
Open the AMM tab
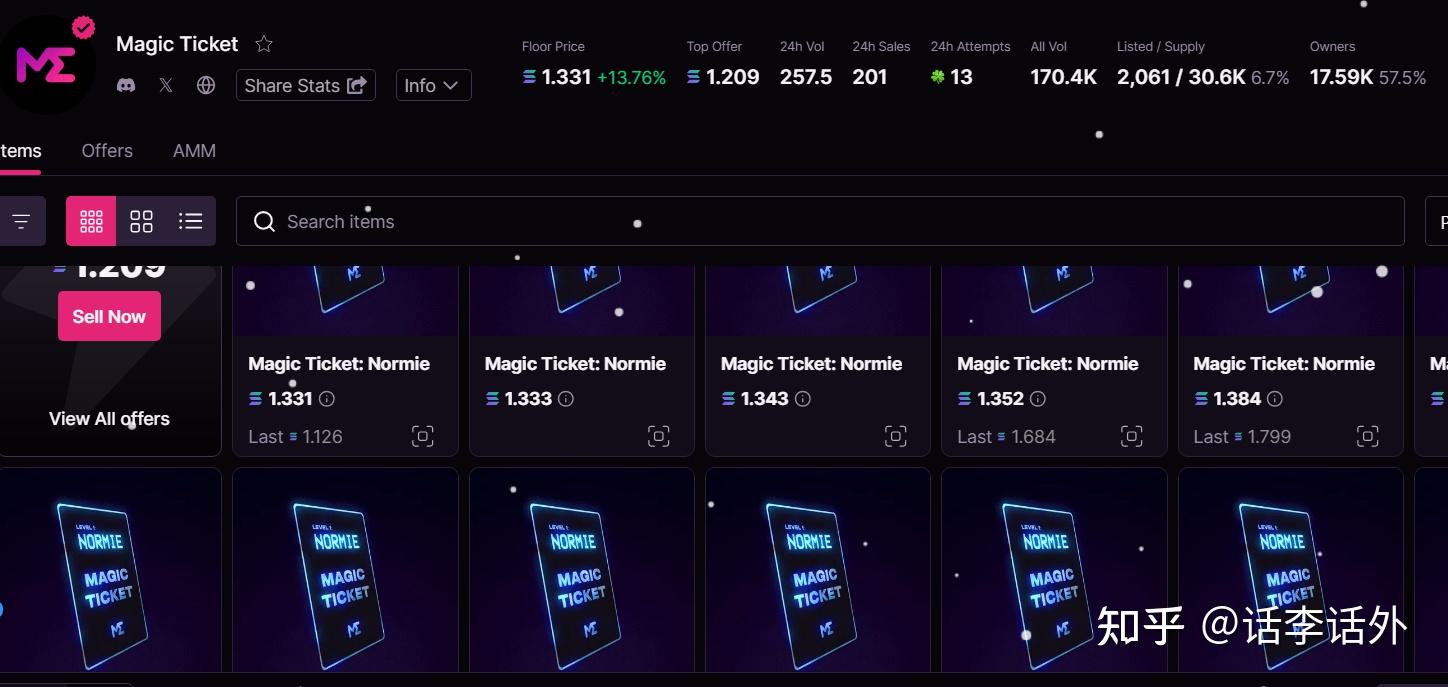coord(194,151)
